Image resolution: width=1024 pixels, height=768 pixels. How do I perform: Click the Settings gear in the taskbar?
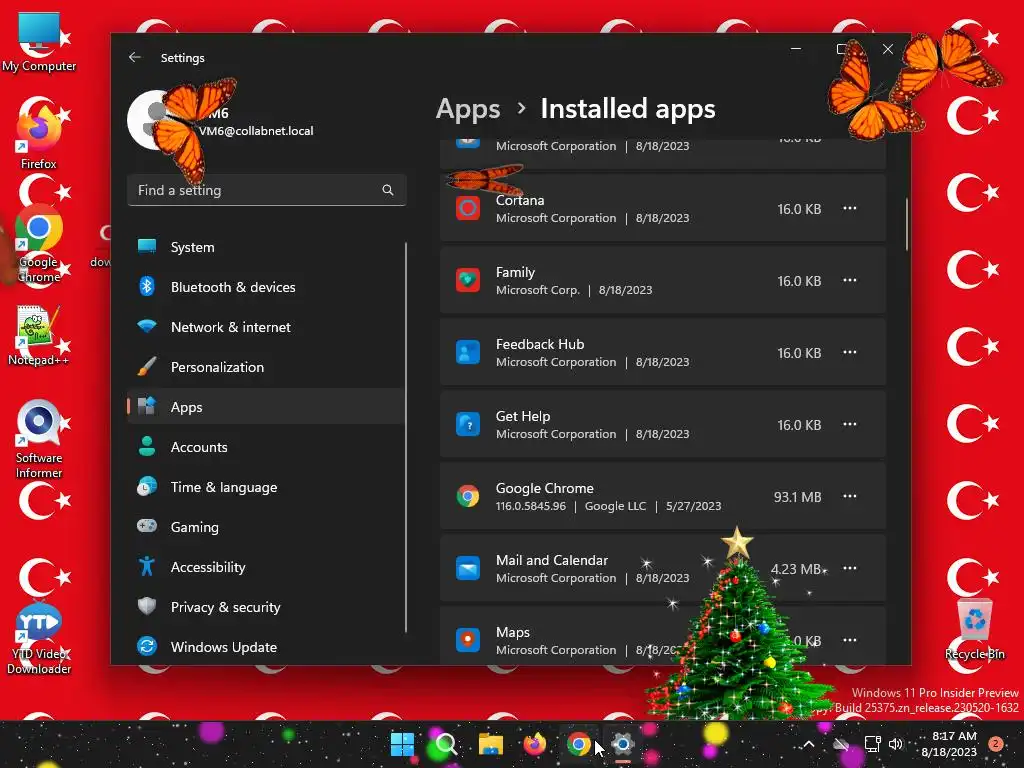coord(623,744)
